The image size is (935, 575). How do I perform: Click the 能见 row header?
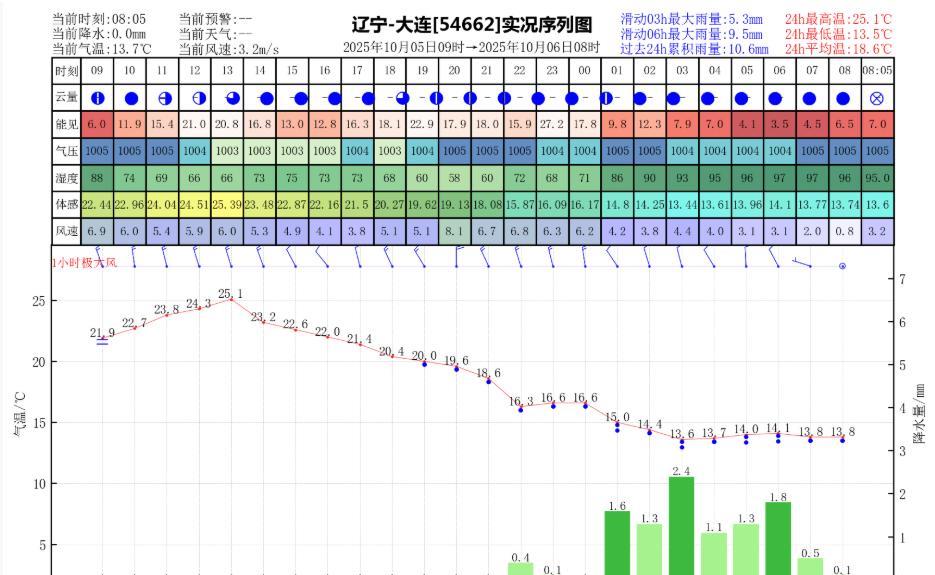click(x=67, y=124)
